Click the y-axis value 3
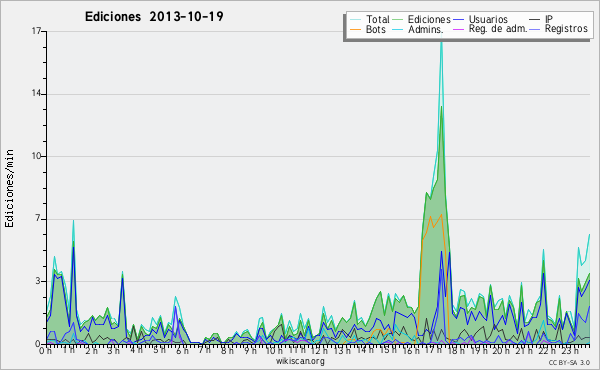The width and height of the screenshot is (600, 370). click(x=38, y=281)
